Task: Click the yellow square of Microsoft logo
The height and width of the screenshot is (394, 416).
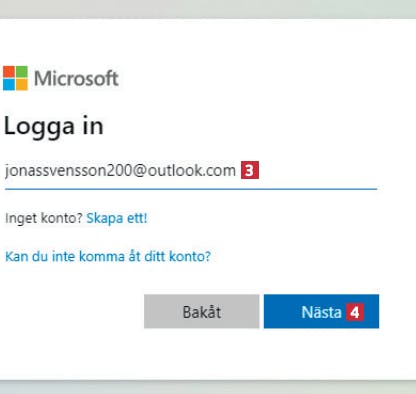Action: (22, 84)
